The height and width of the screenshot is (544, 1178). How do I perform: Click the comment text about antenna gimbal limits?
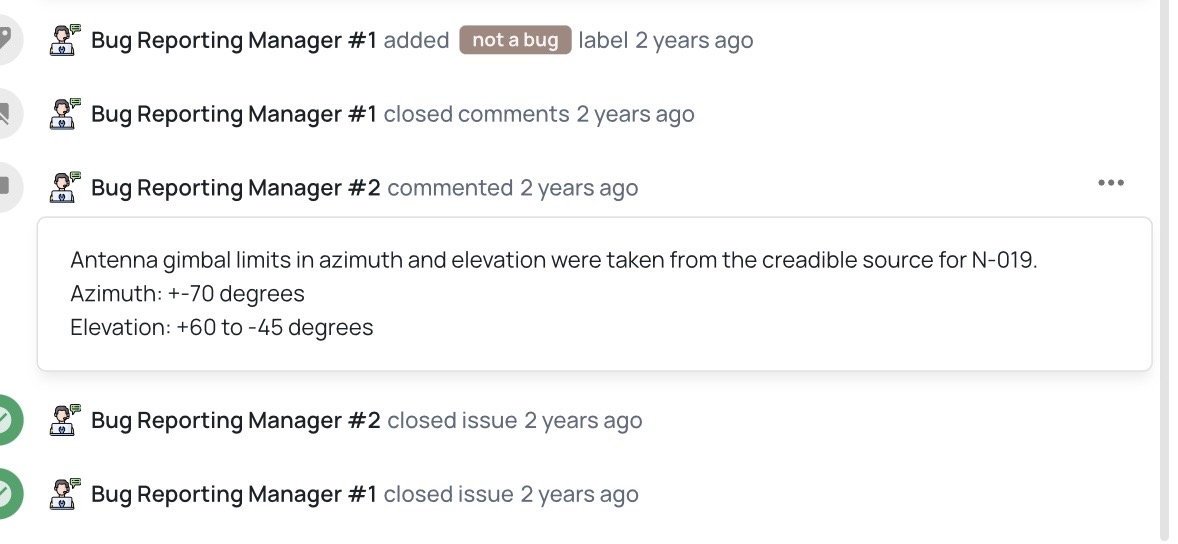coord(553,261)
